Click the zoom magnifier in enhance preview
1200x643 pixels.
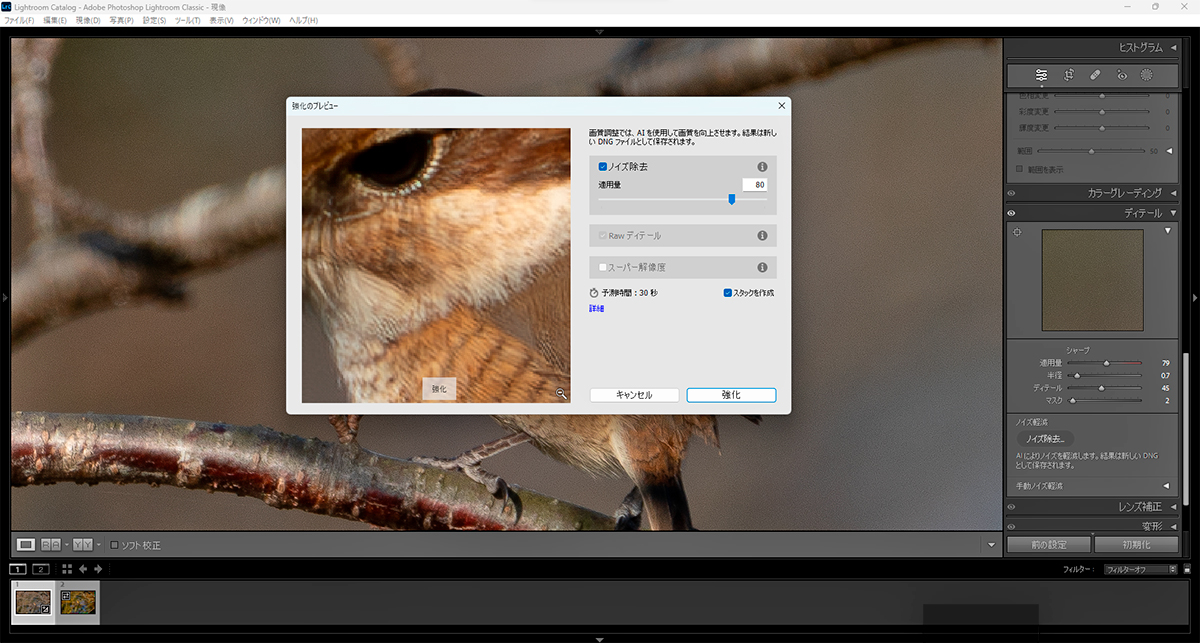coord(561,394)
